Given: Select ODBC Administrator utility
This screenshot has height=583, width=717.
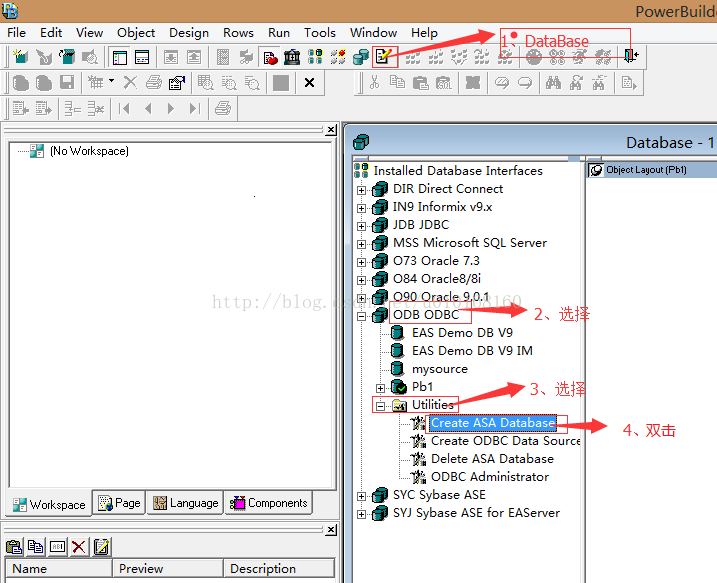Looking at the screenshot, I should 490,477.
